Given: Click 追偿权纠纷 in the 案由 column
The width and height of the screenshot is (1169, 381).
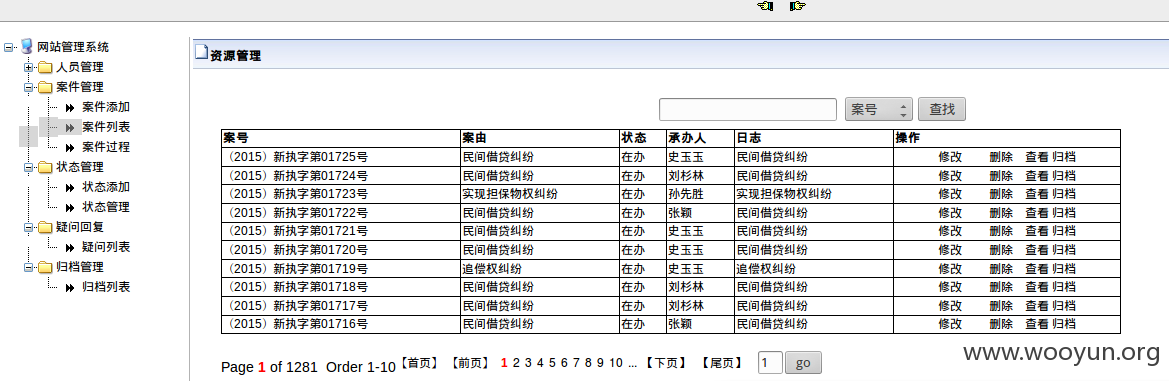Looking at the screenshot, I should click(x=492, y=268).
